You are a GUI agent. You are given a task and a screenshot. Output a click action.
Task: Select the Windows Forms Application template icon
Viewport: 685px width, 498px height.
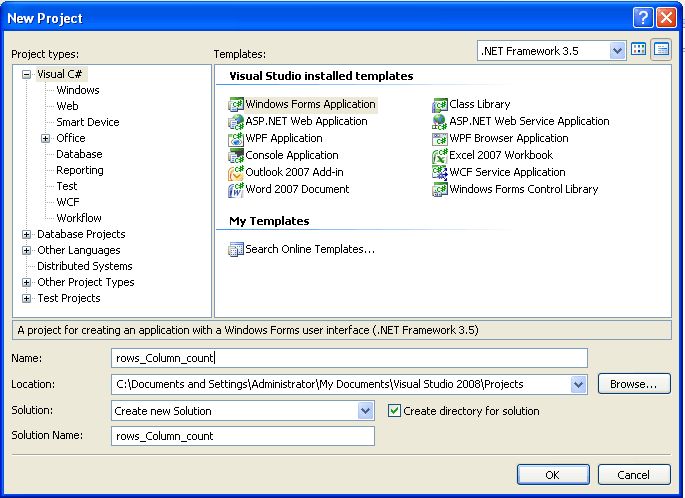236,104
